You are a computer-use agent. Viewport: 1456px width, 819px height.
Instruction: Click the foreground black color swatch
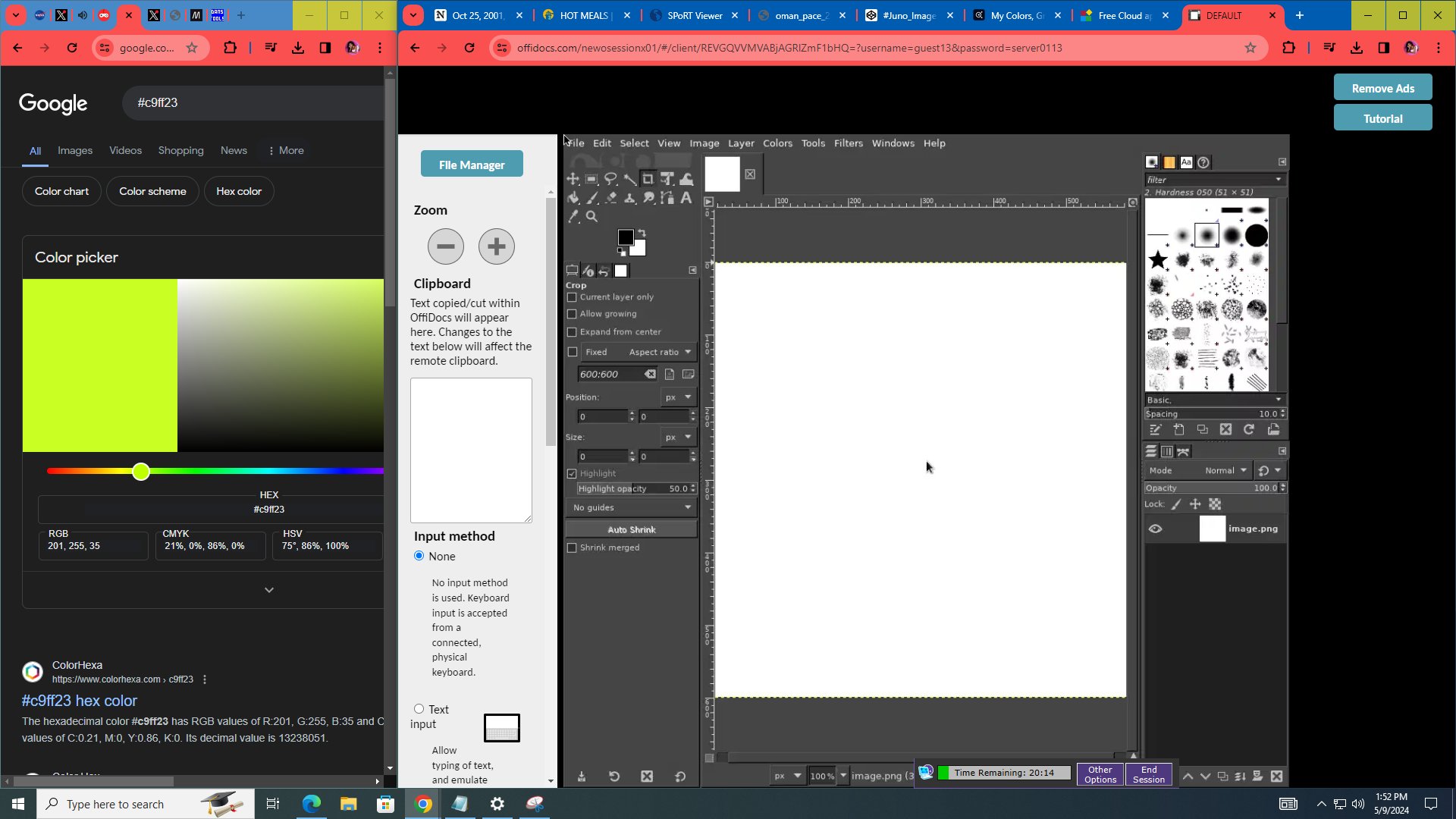point(625,237)
